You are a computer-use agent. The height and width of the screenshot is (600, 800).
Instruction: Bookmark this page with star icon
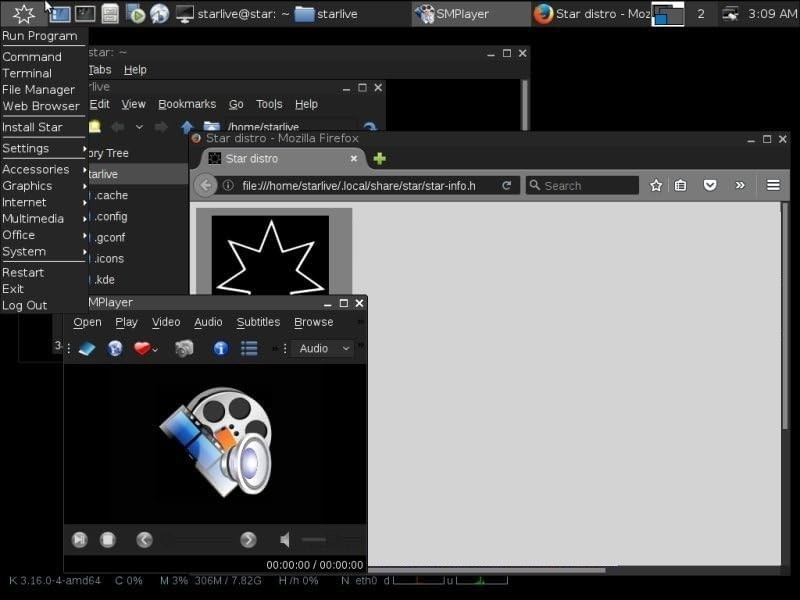[x=656, y=185]
